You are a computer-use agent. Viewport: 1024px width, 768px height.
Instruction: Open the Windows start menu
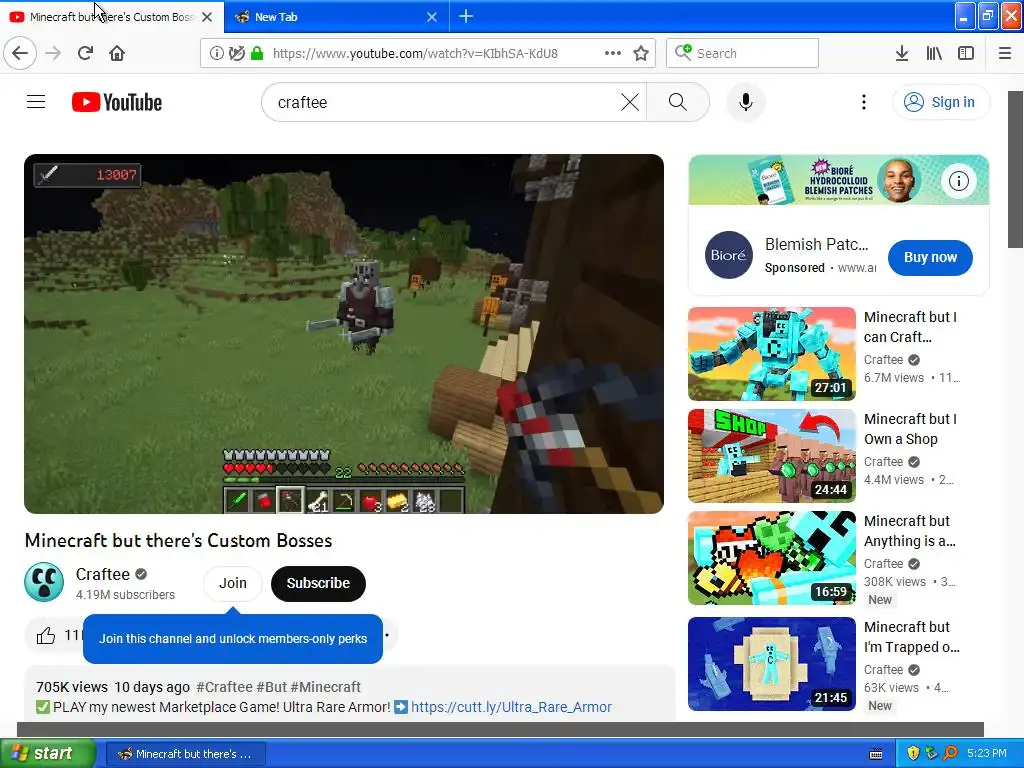(47, 753)
